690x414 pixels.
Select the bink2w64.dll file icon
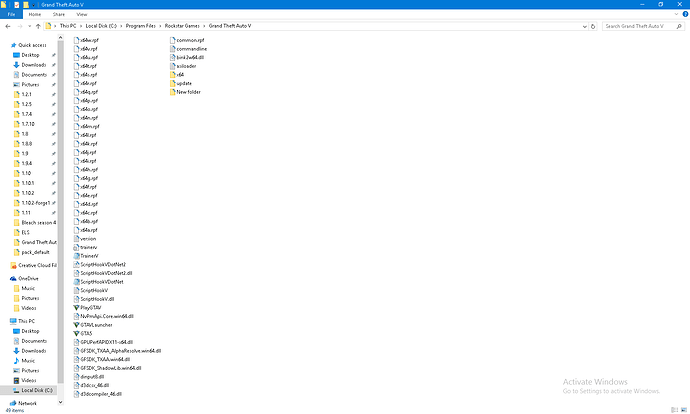point(172,57)
